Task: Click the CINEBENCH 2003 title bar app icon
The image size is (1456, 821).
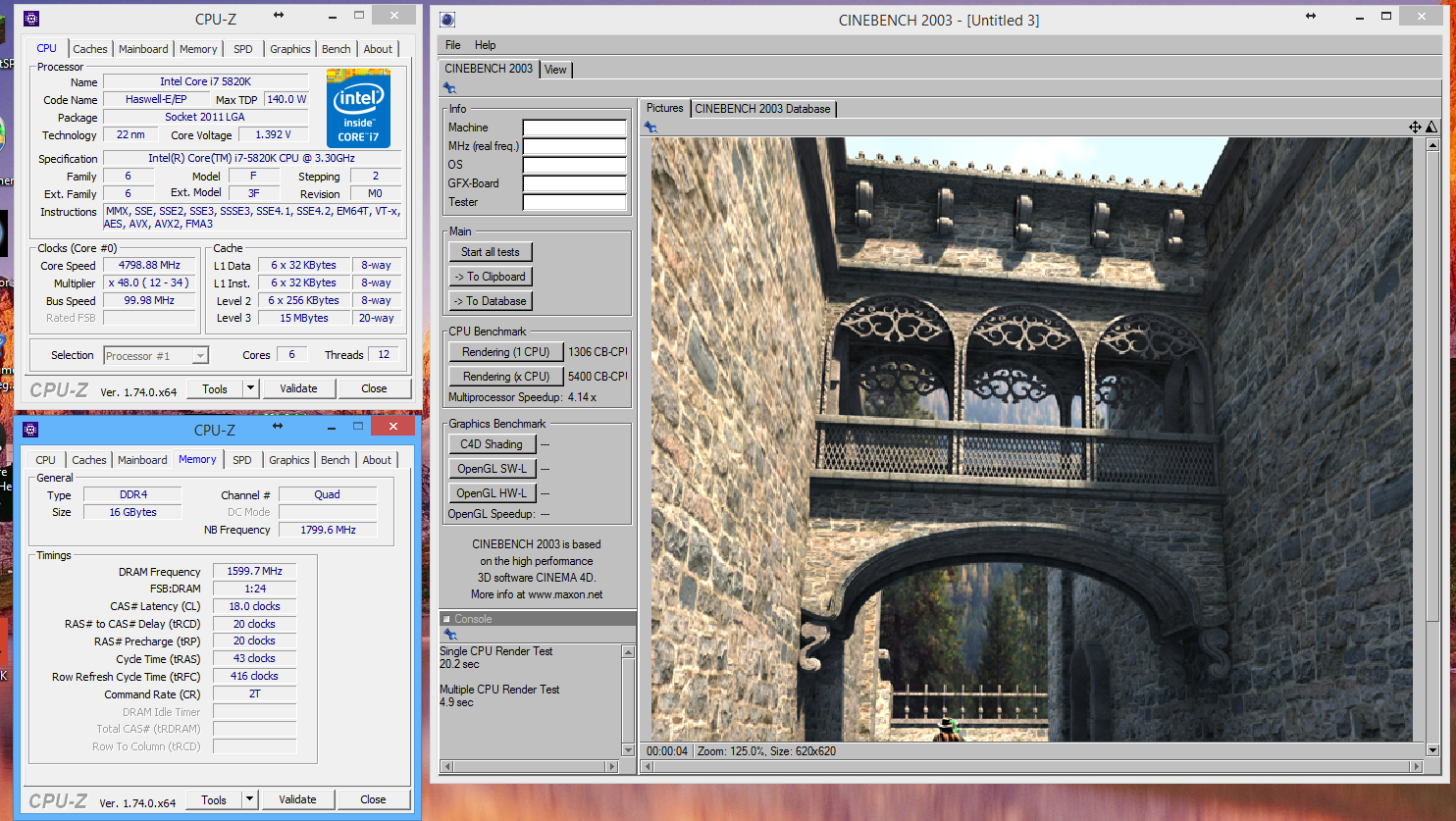Action: pyautogui.click(x=447, y=19)
